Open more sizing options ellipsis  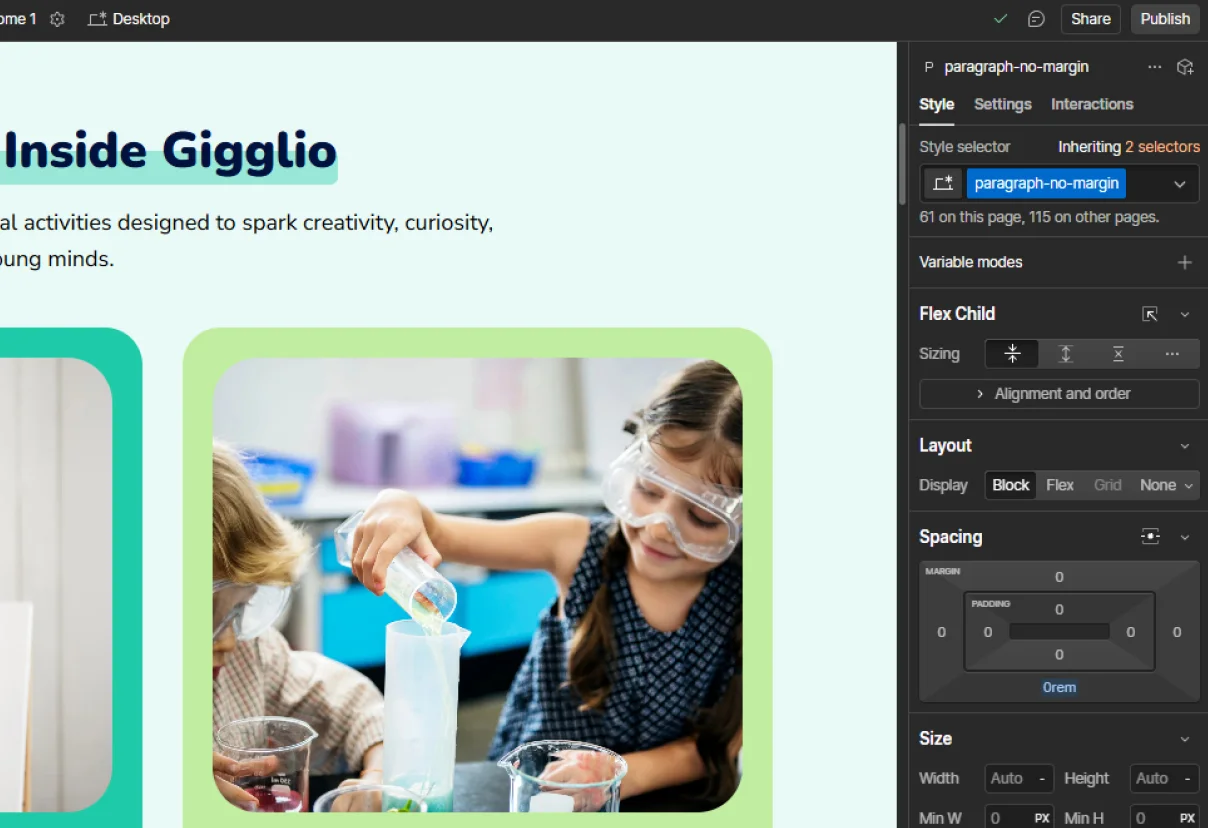1172,354
